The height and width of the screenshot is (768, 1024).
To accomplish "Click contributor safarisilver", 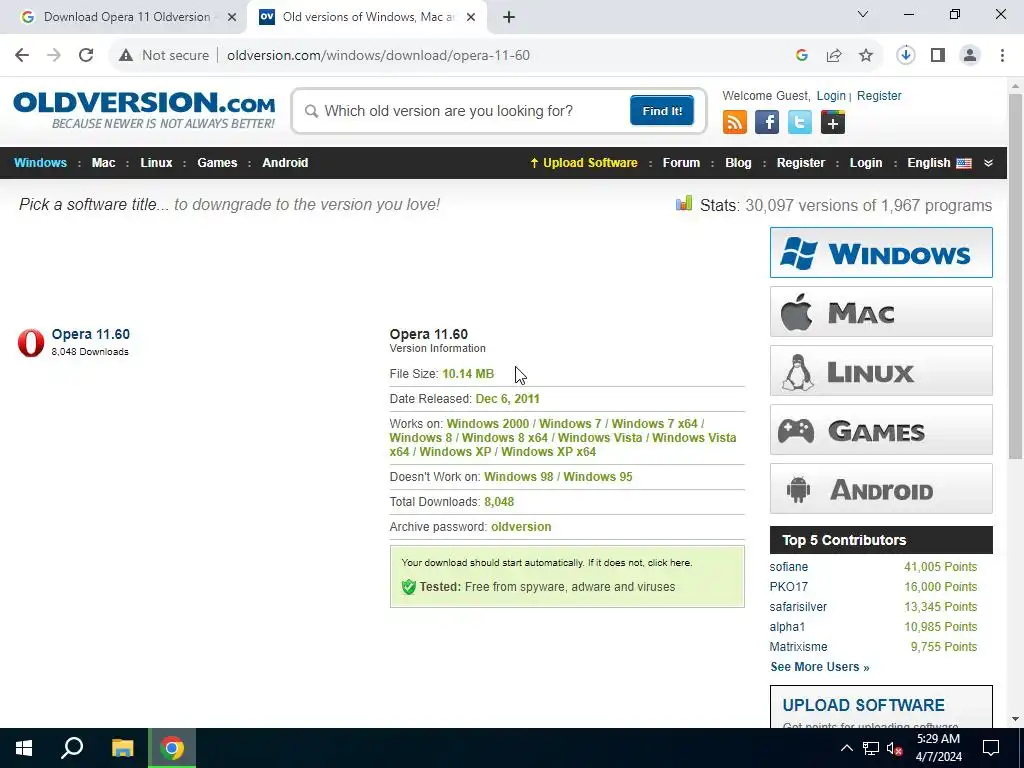I will click(798, 607).
